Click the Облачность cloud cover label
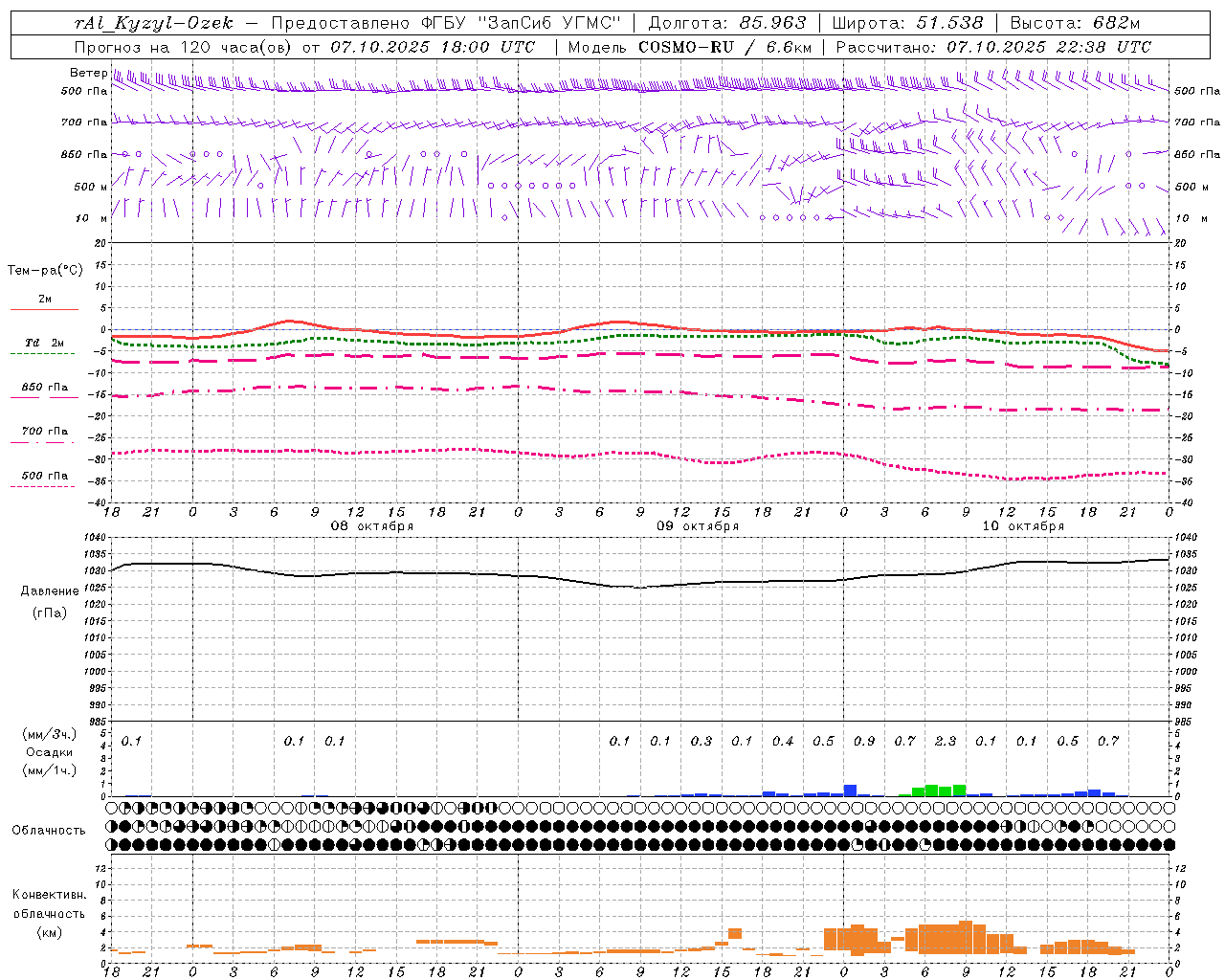This screenshot has height=980, width=1225. (x=49, y=830)
